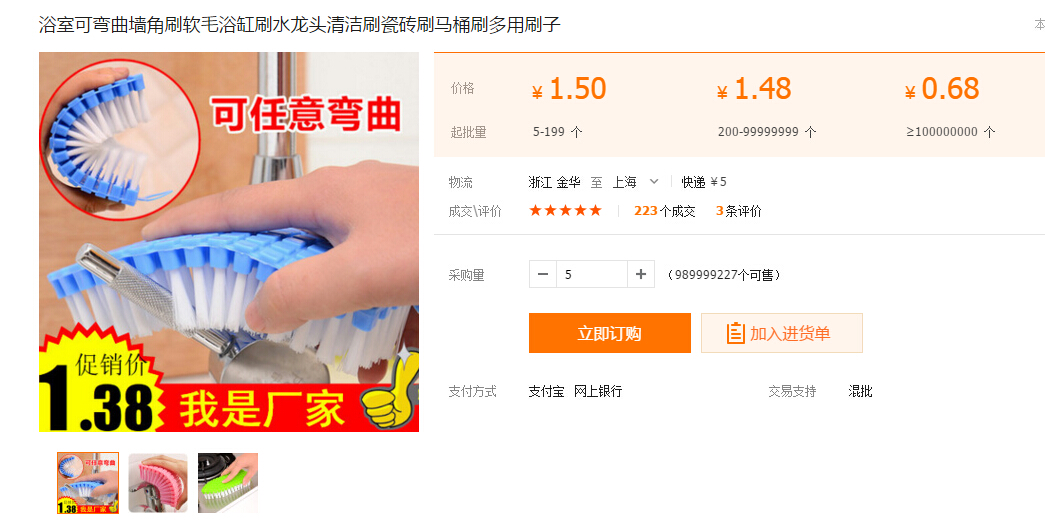
Task: Select the blue brush thumbnail
Action: [88, 483]
